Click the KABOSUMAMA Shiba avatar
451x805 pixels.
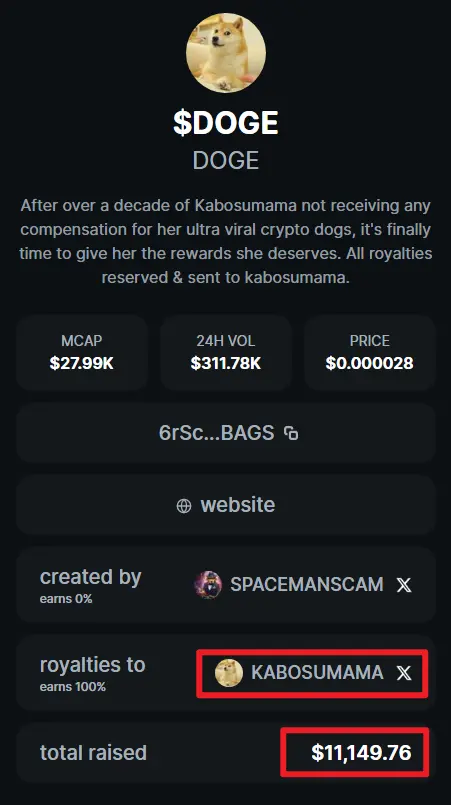229,673
